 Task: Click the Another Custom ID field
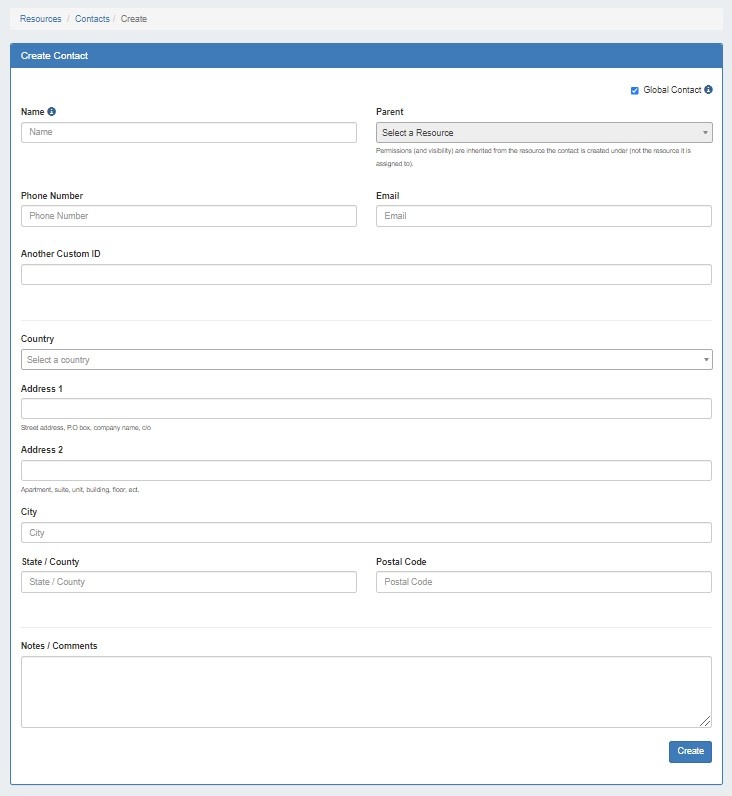[366, 275]
